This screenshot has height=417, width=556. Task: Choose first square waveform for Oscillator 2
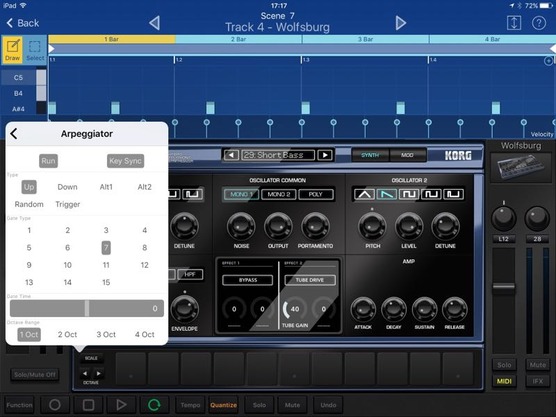pyautogui.click(x=409, y=194)
